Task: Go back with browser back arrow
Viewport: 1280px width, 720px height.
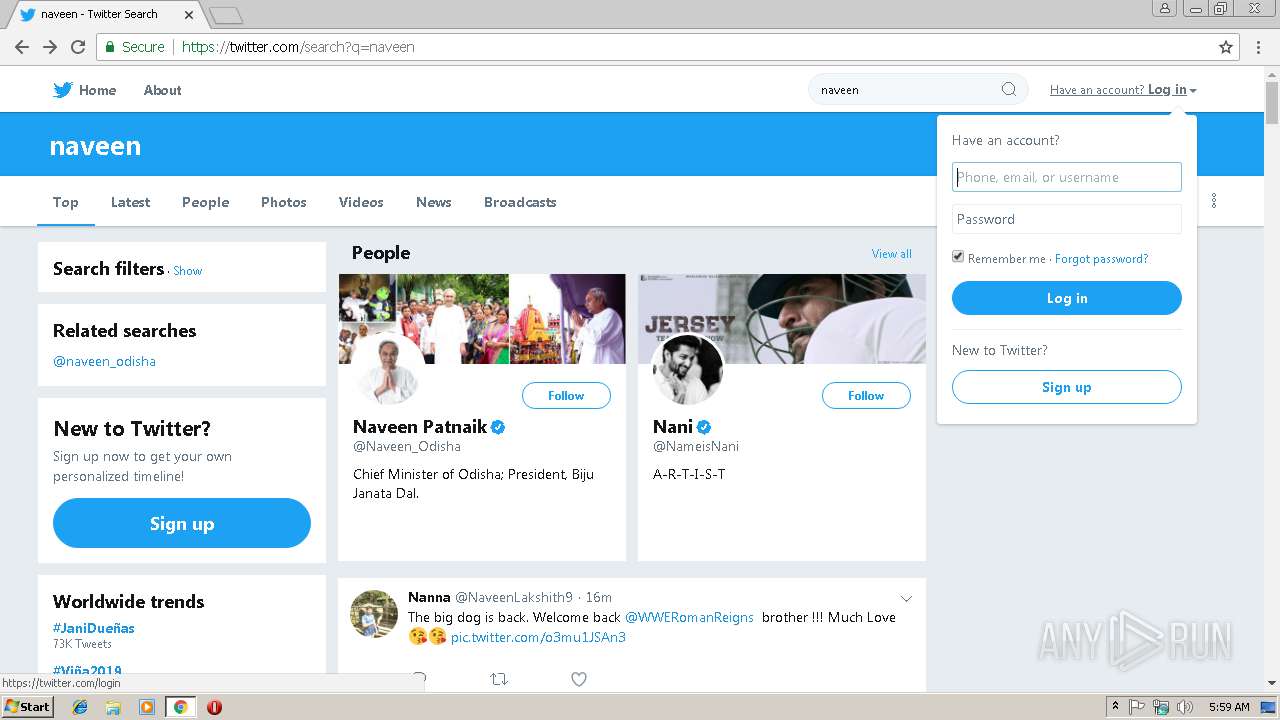Action: pos(22,47)
